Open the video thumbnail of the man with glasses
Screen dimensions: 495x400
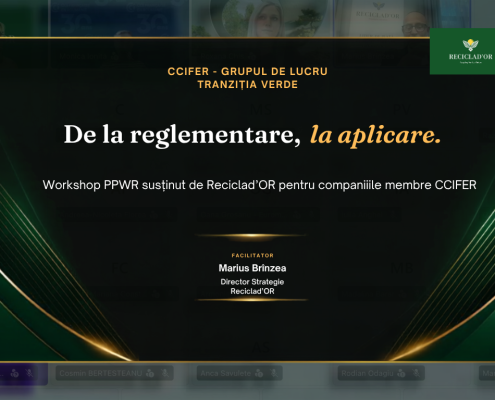tap(403, 18)
